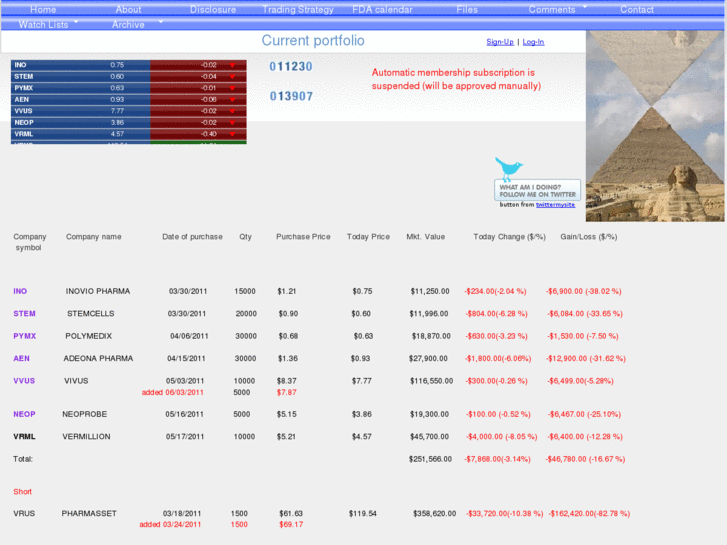
Task: Click the VRML row in ticker widget
Action: (128, 134)
